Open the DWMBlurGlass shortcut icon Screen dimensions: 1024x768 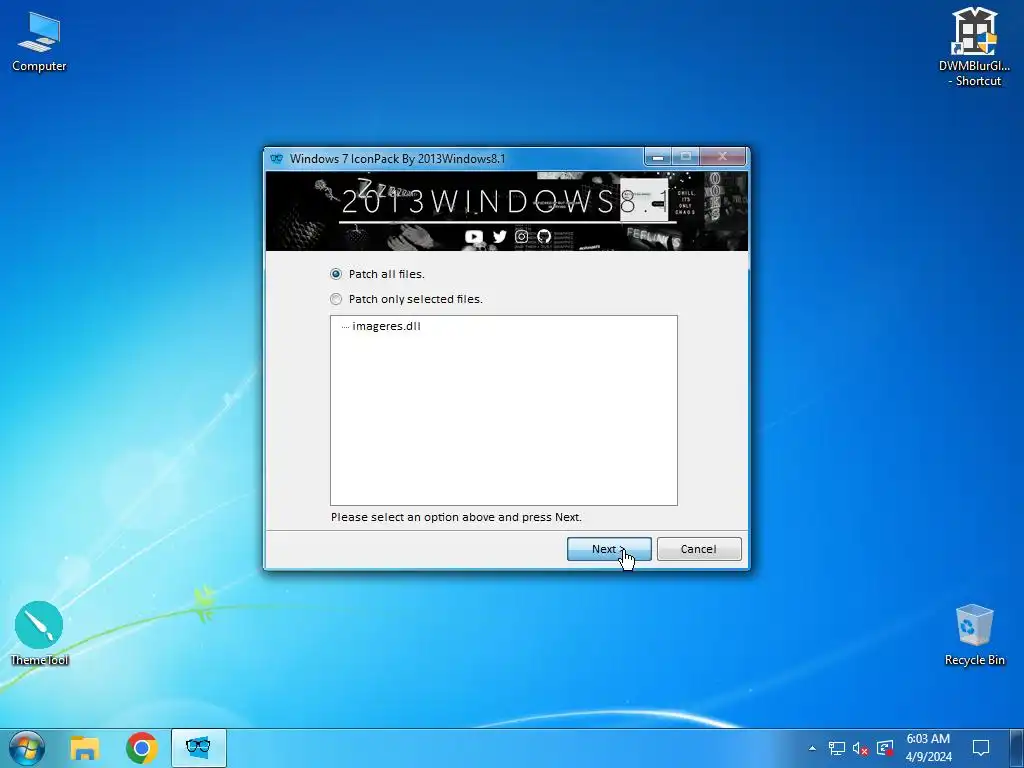coord(974,47)
